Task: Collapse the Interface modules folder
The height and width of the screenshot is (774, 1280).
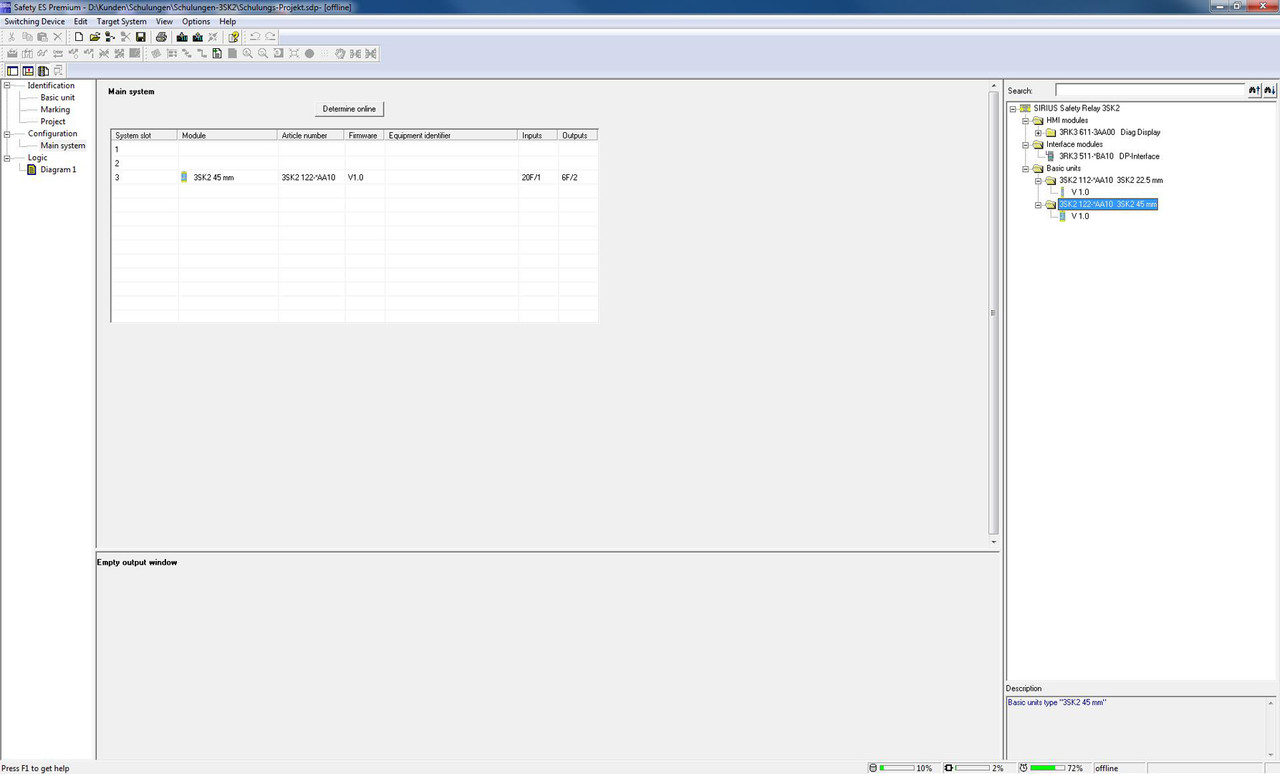Action: click(x=1026, y=144)
